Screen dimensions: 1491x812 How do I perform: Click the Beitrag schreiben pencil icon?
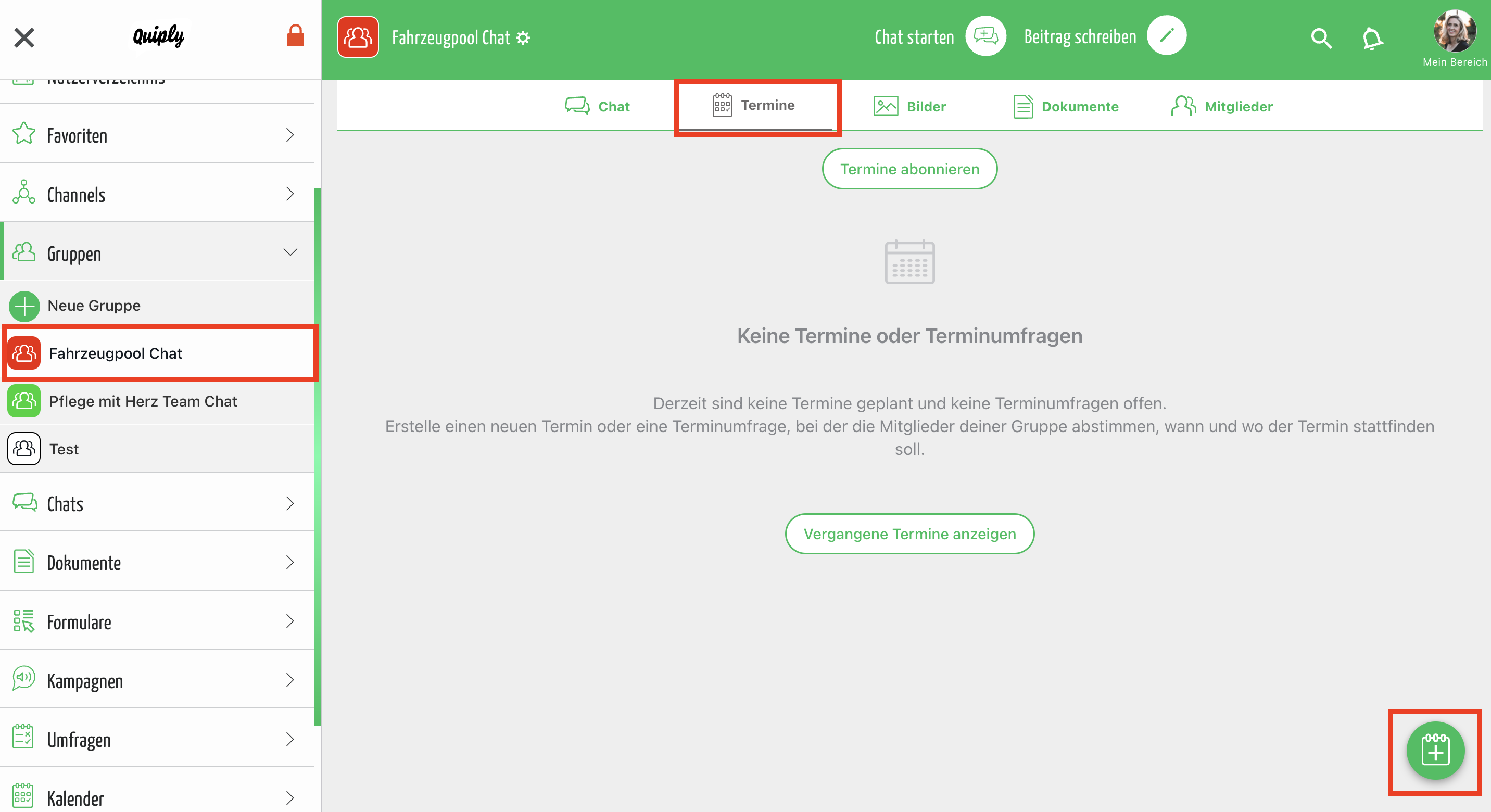pyautogui.click(x=1166, y=36)
